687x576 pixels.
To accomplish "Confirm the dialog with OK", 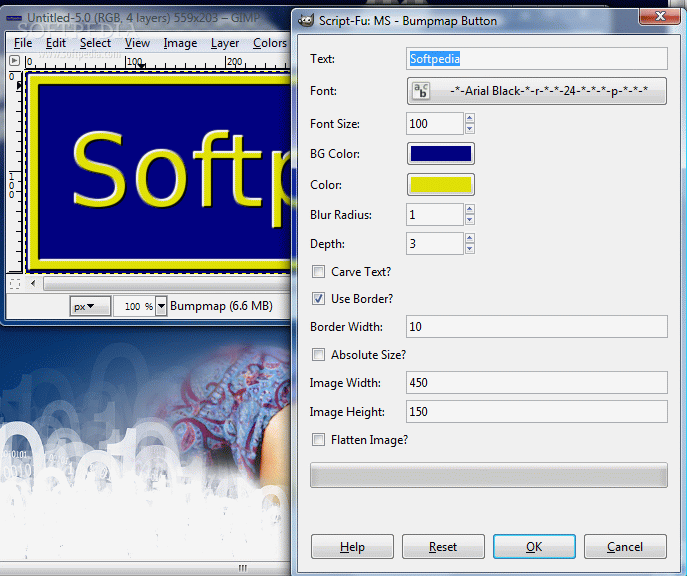I will pyautogui.click(x=534, y=546).
